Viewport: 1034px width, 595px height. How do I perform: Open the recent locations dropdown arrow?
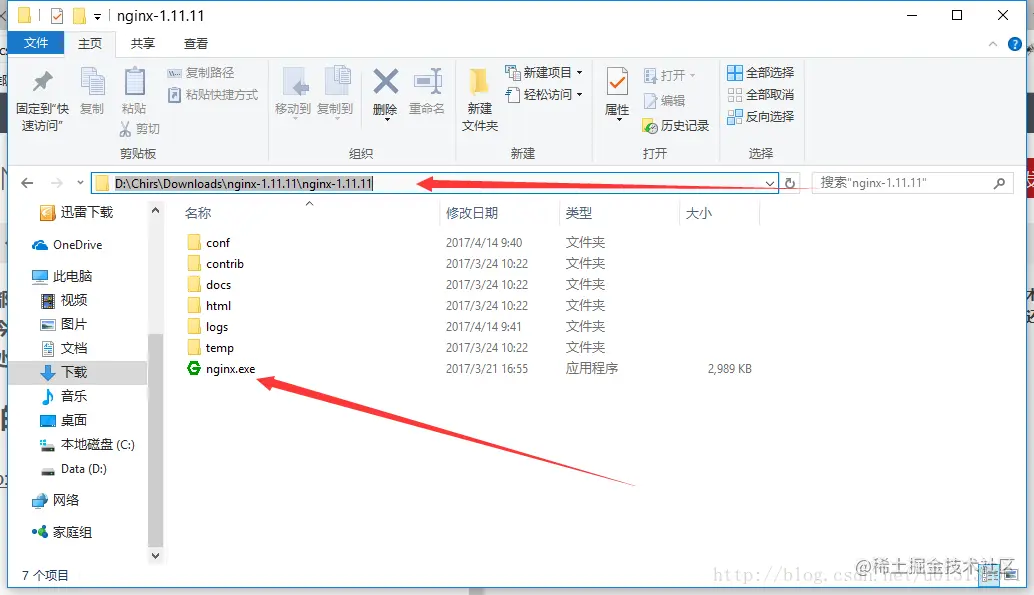(80, 183)
